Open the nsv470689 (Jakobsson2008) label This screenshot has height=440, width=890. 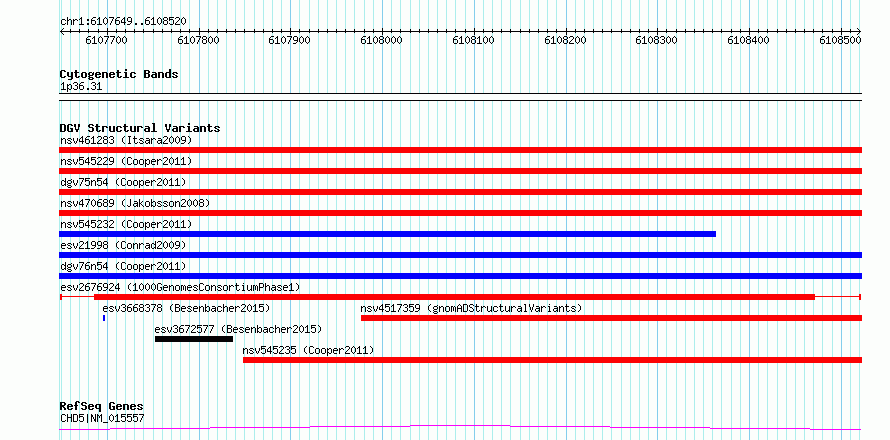pyautogui.click(x=135, y=203)
